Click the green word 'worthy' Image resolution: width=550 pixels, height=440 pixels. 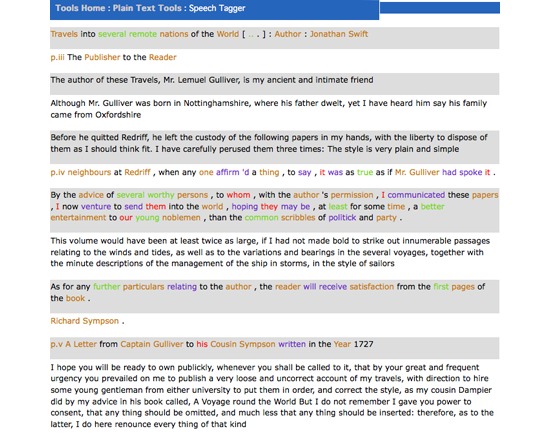tap(161, 195)
